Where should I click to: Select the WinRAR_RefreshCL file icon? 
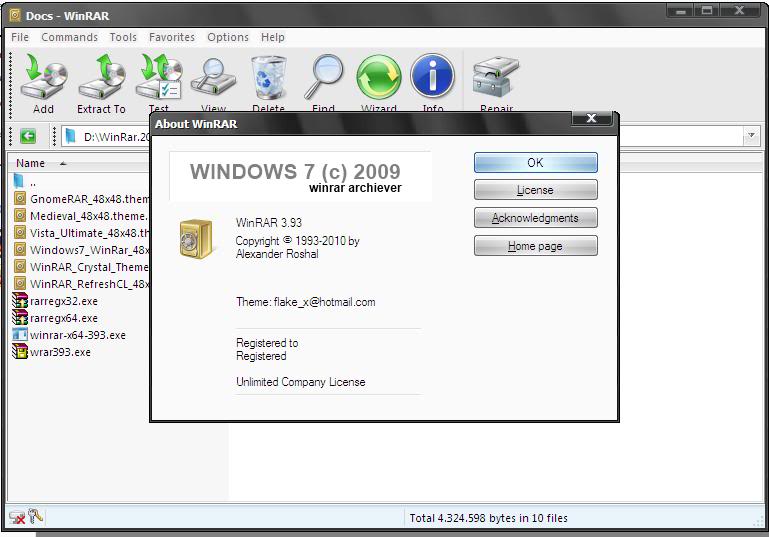pyautogui.click(x=20, y=283)
